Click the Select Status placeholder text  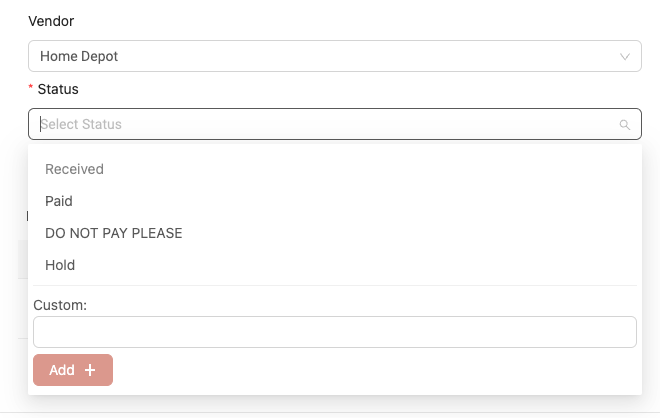(x=81, y=124)
